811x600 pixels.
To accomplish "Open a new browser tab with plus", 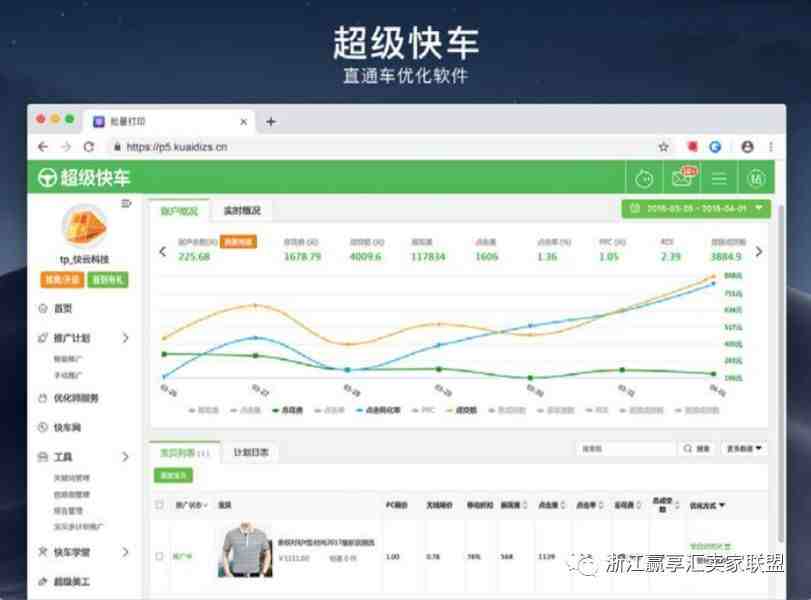I will (x=271, y=122).
